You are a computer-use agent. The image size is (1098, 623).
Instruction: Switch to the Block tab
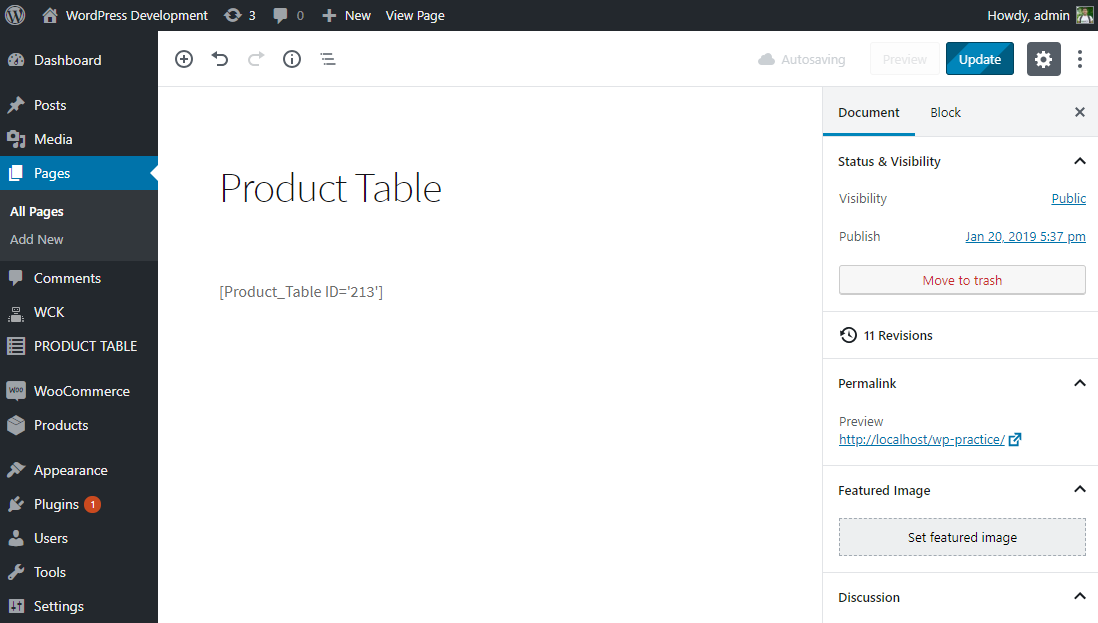click(945, 112)
